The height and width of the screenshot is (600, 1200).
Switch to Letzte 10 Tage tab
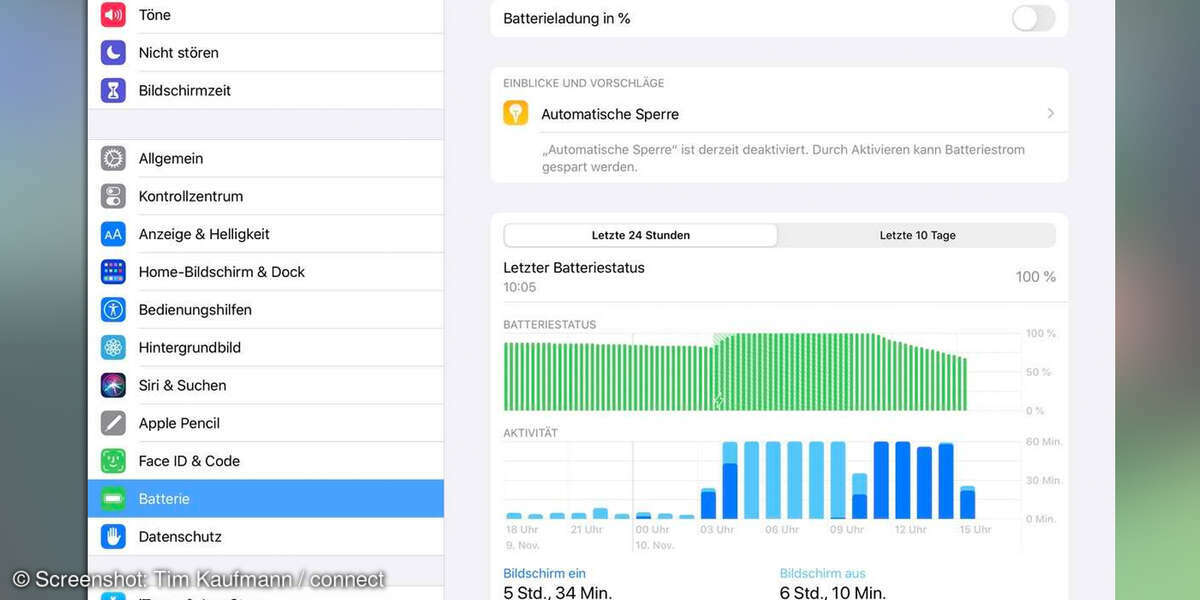(x=917, y=235)
